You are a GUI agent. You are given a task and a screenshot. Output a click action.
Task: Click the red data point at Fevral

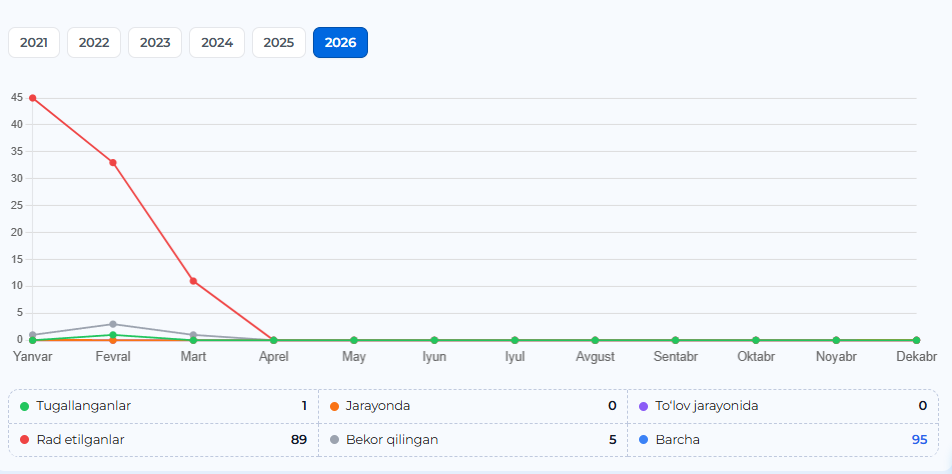pyautogui.click(x=113, y=162)
